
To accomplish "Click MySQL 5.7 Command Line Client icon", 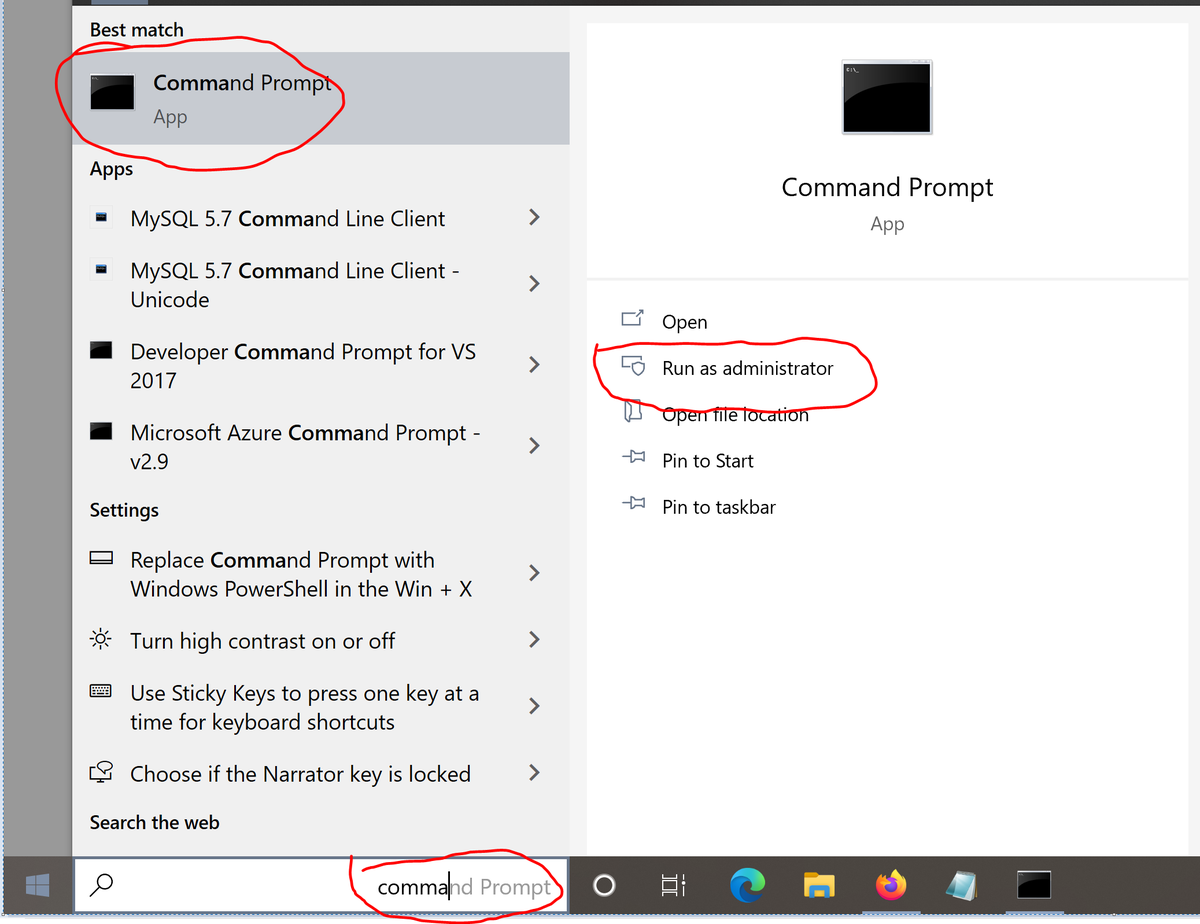I will [x=101, y=217].
